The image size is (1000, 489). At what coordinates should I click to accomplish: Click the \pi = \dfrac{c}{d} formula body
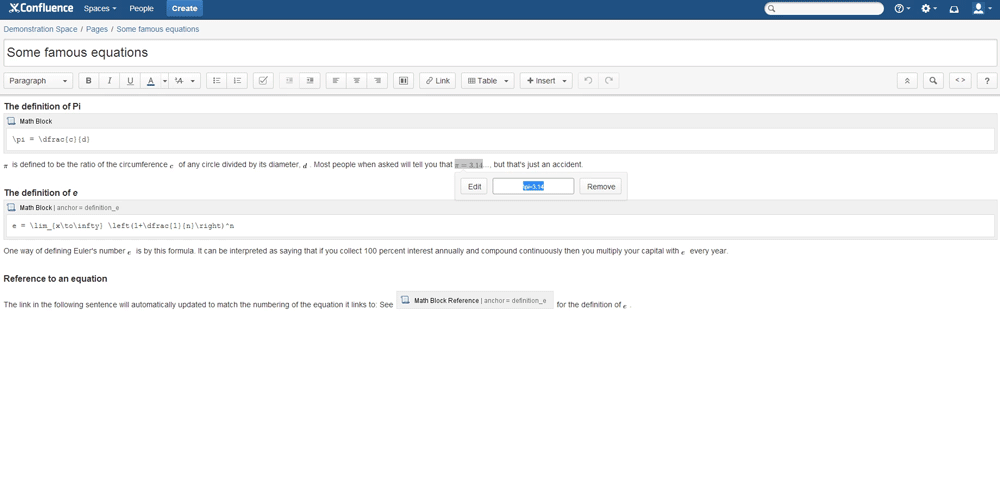tap(500, 139)
